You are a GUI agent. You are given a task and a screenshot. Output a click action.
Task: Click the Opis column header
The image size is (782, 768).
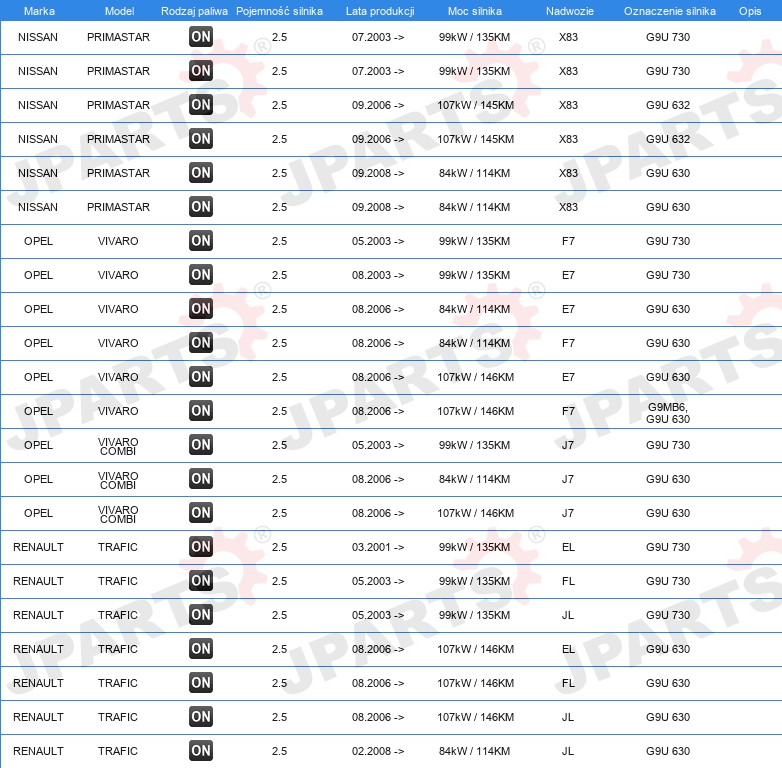tap(750, 11)
